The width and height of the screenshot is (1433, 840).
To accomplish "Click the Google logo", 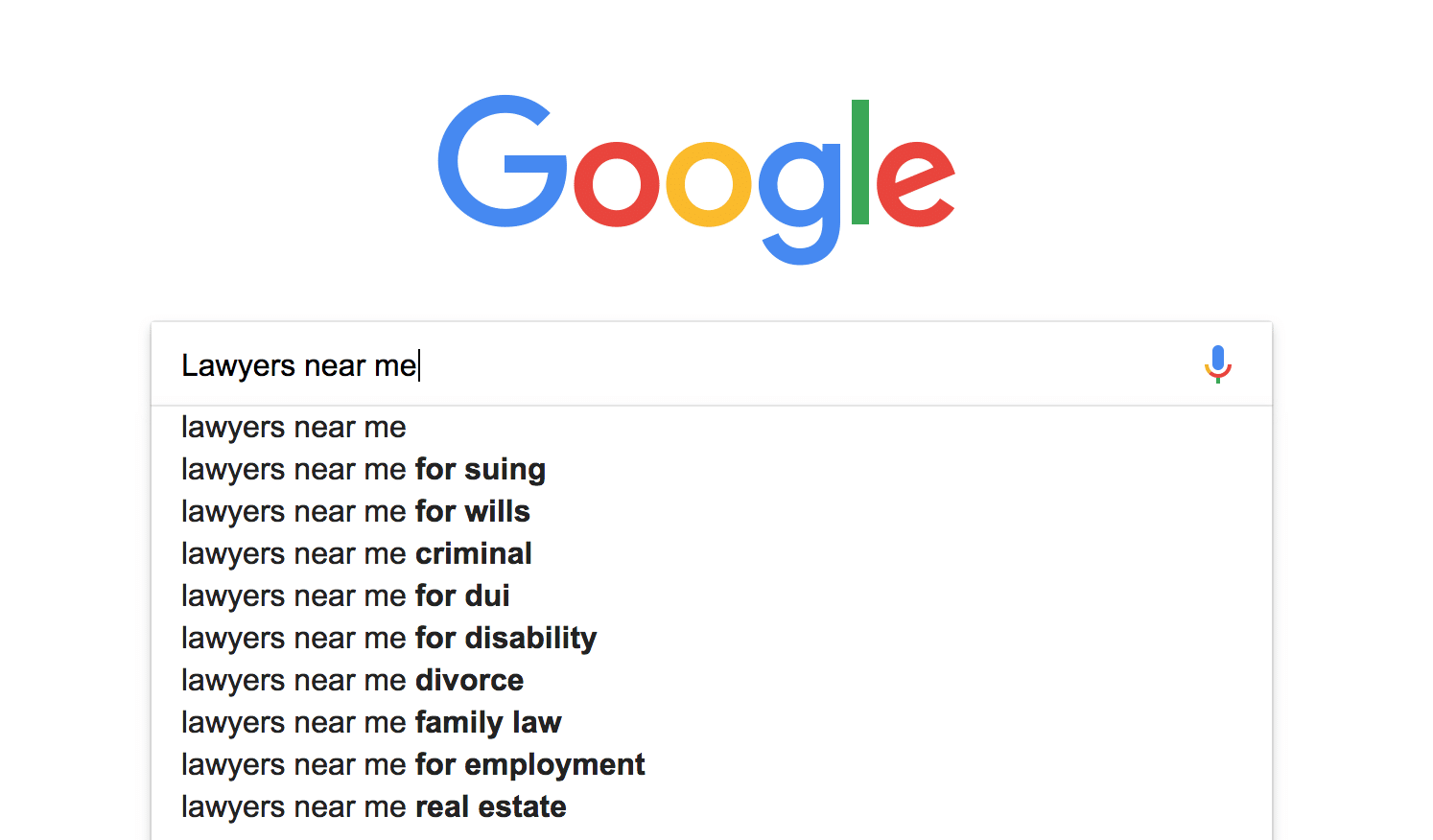I will (696, 179).
